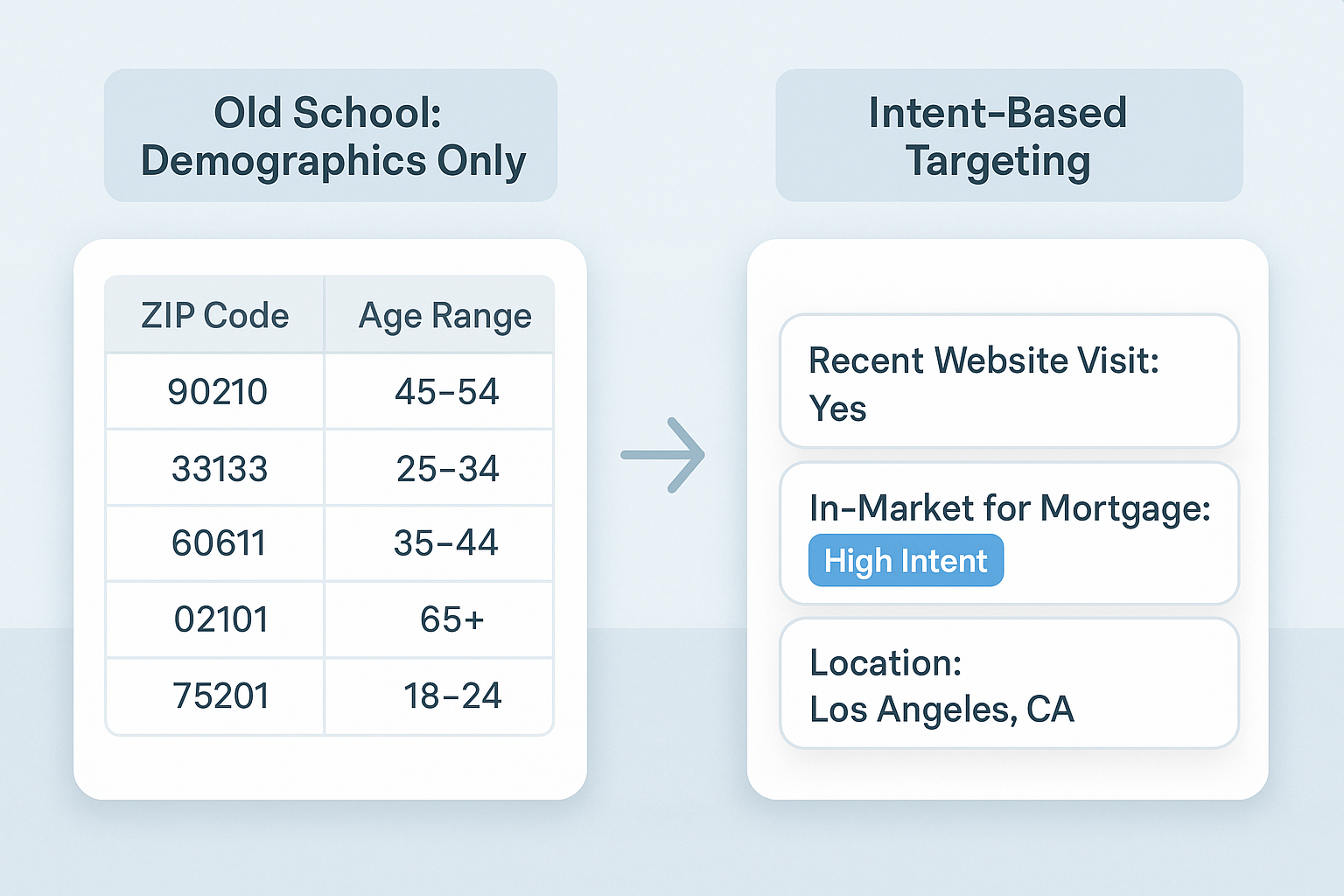This screenshot has height=896, width=1344.
Task: Click the right-pointing arrow between the panels
Action: 662,455
